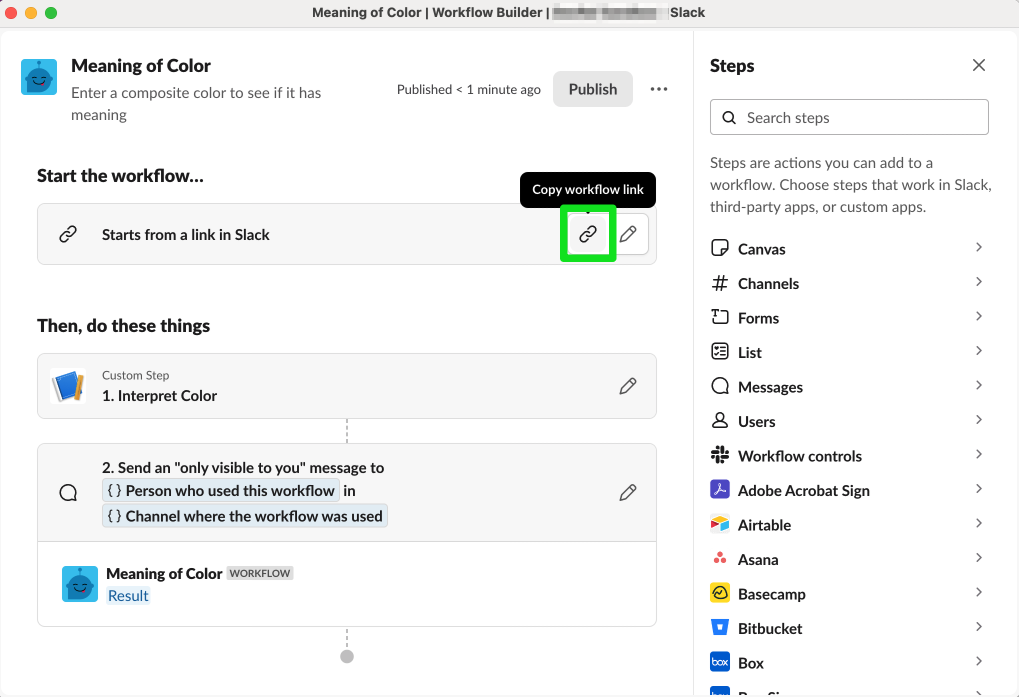The width and height of the screenshot is (1019, 697).
Task: Open the workflow overflow options menu
Action: 659,89
